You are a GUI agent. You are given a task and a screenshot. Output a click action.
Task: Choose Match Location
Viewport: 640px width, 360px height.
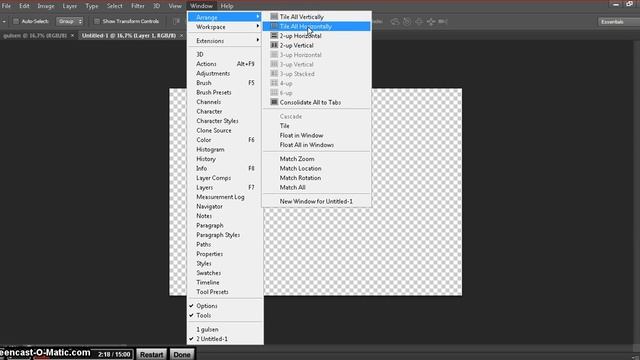pos(317,168)
